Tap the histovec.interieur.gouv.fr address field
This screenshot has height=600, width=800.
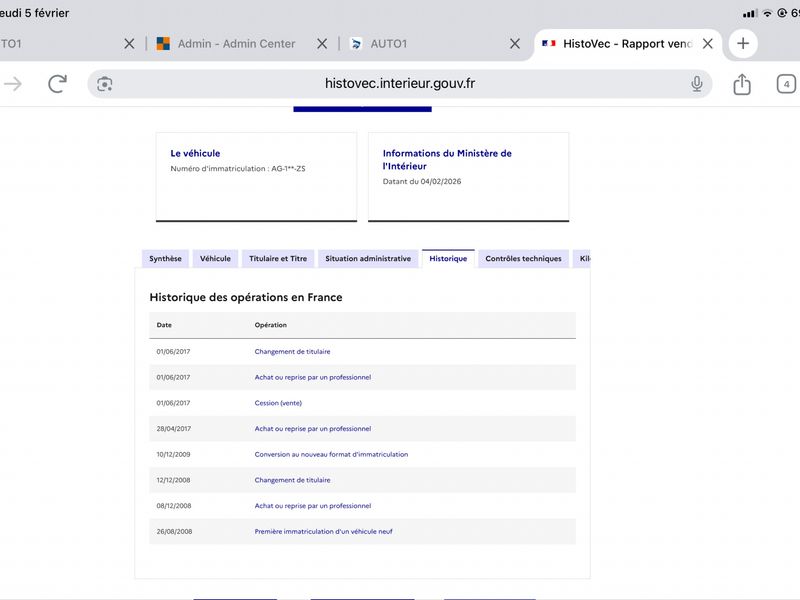pyautogui.click(x=400, y=84)
